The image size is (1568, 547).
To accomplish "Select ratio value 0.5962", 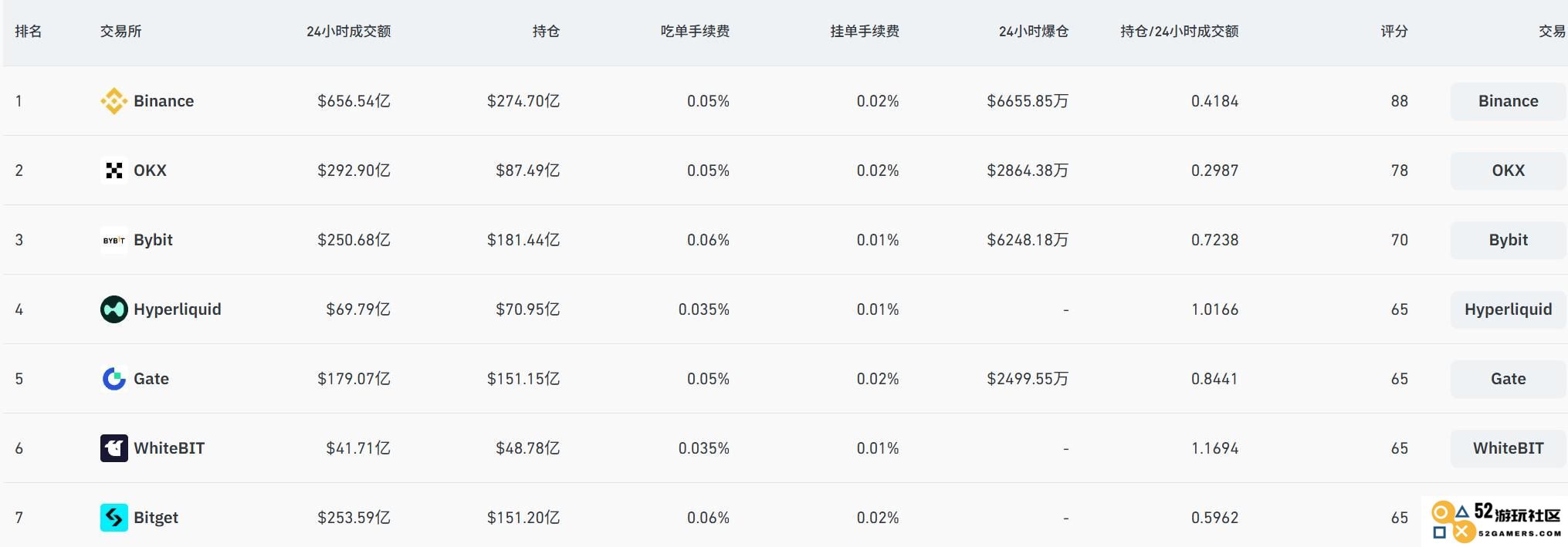I will click(x=1214, y=518).
